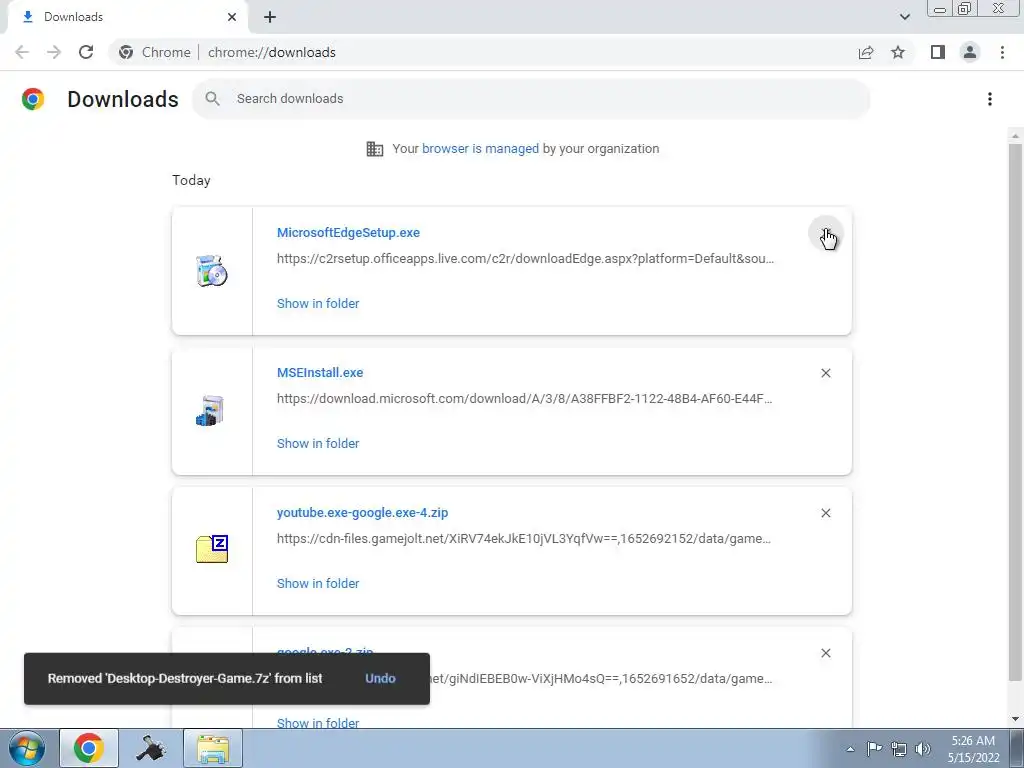Click the volume speaker tray icon
Screen dimensions: 1024x768
click(x=923, y=748)
